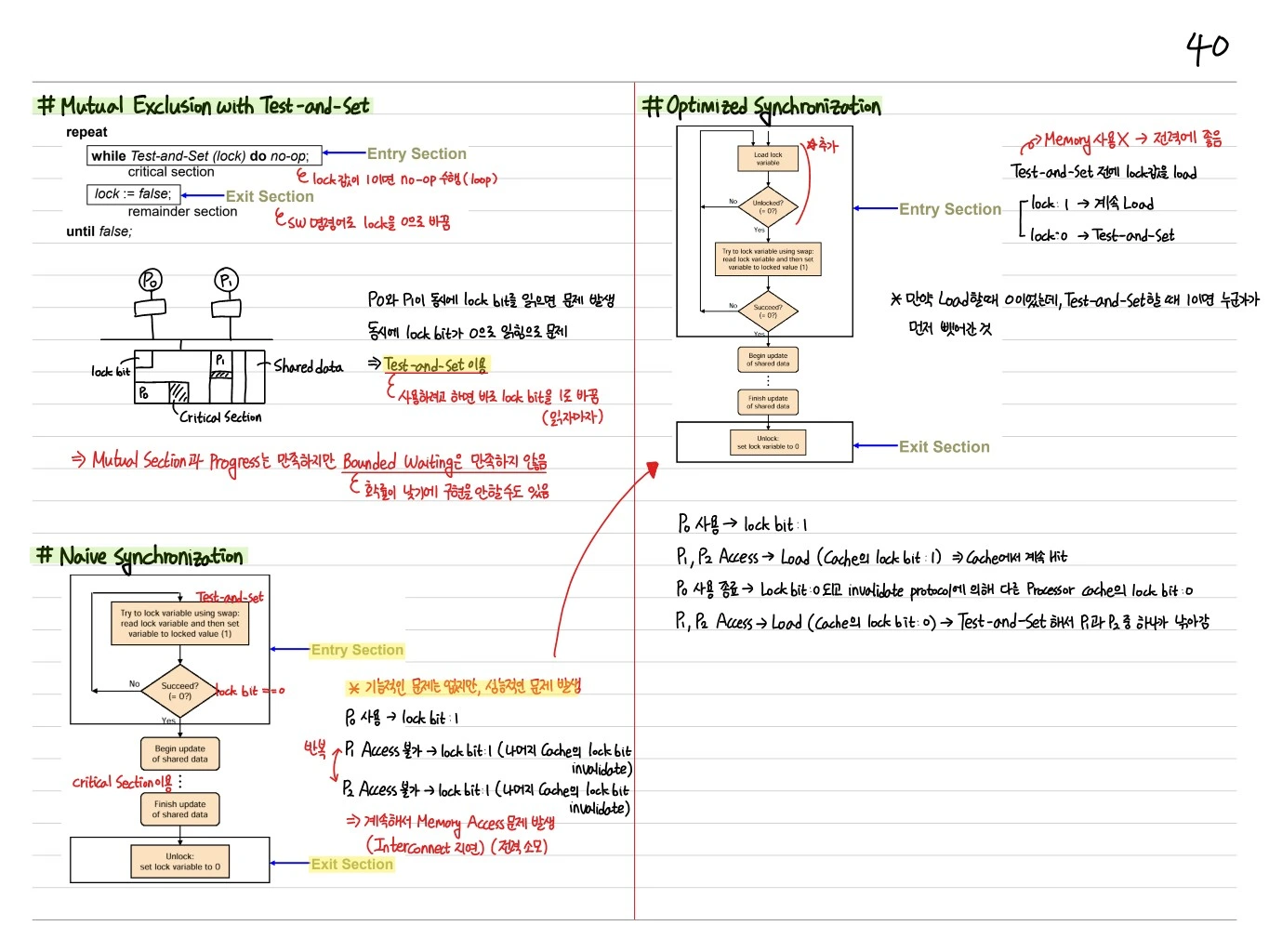
Task: Click the P0 processor circle in the diagram
Action: (151, 280)
